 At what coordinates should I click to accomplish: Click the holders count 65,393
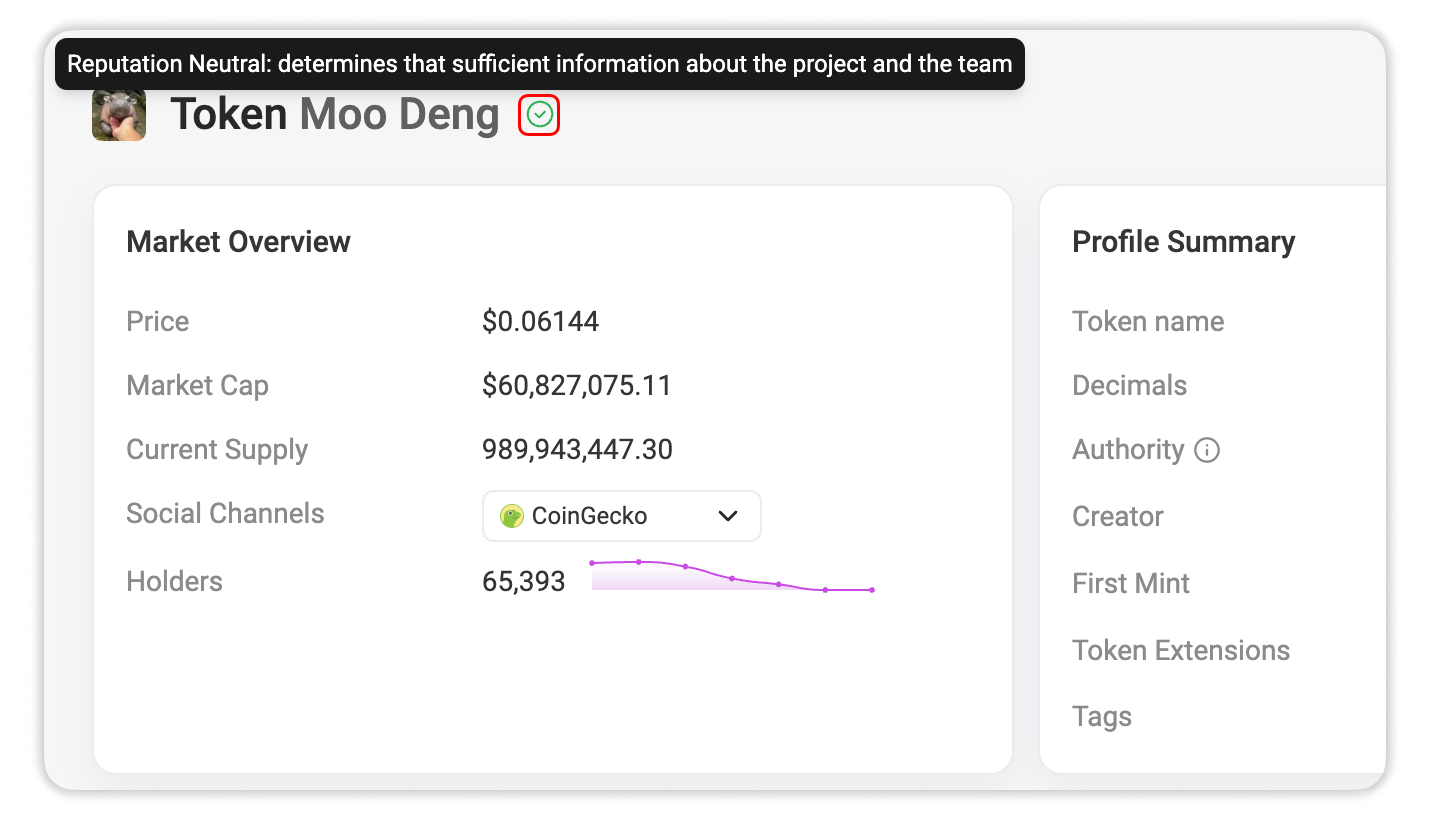pos(524,581)
